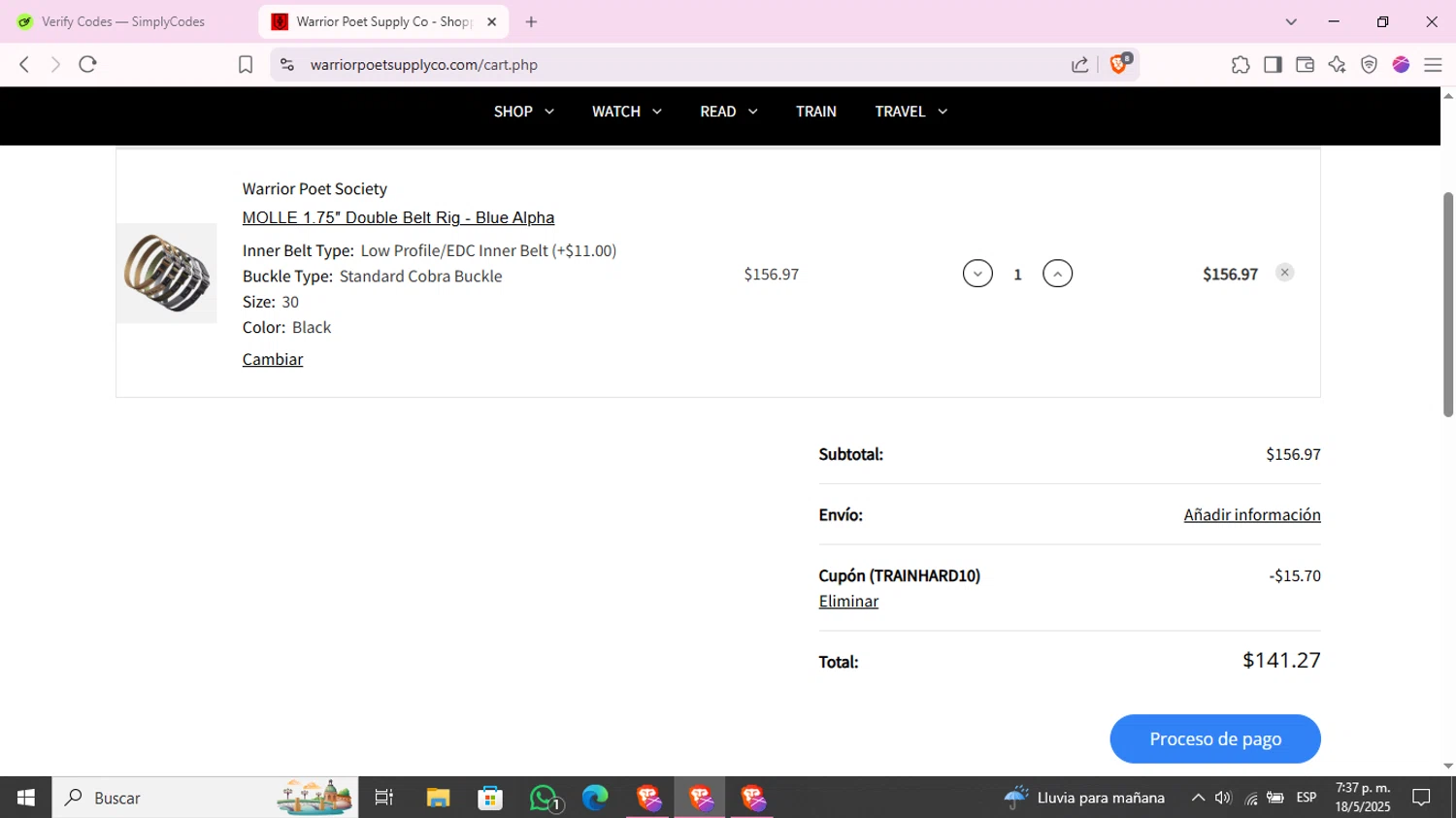This screenshot has height=818, width=1456.
Task: Expand the WATCH menu
Action: (x=627, y=112)
